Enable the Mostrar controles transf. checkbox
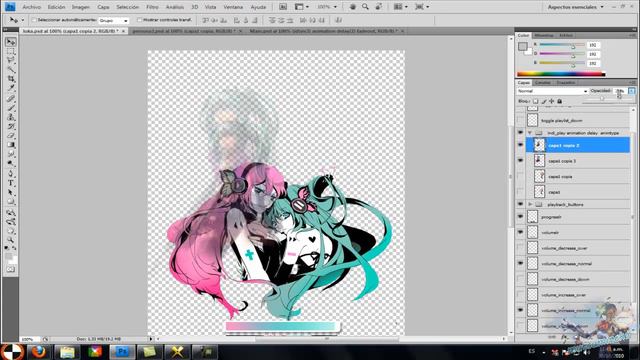 139,20
